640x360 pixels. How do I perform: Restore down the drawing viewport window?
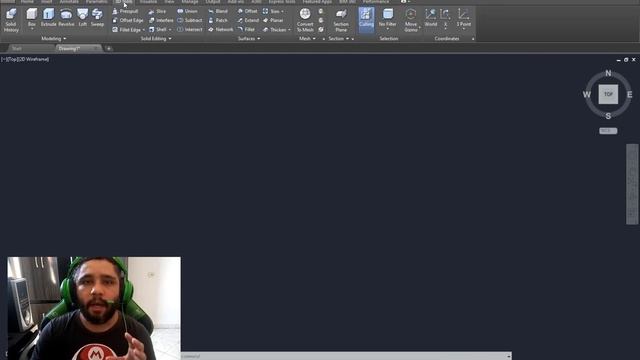point(626,60)
